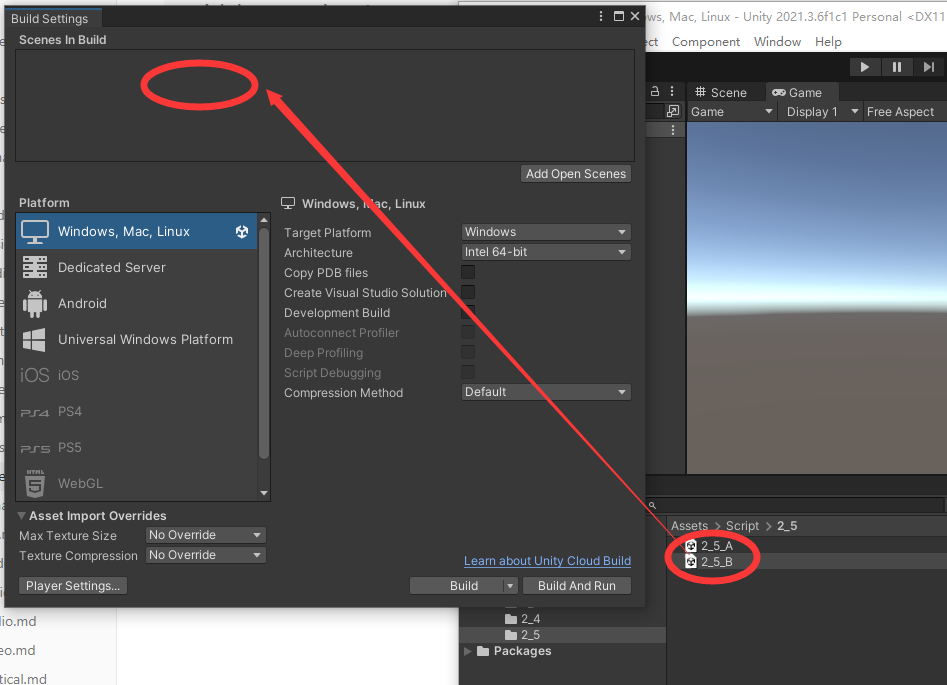
Task: Click platform list scroll down arrow
Action: [264, 494]
